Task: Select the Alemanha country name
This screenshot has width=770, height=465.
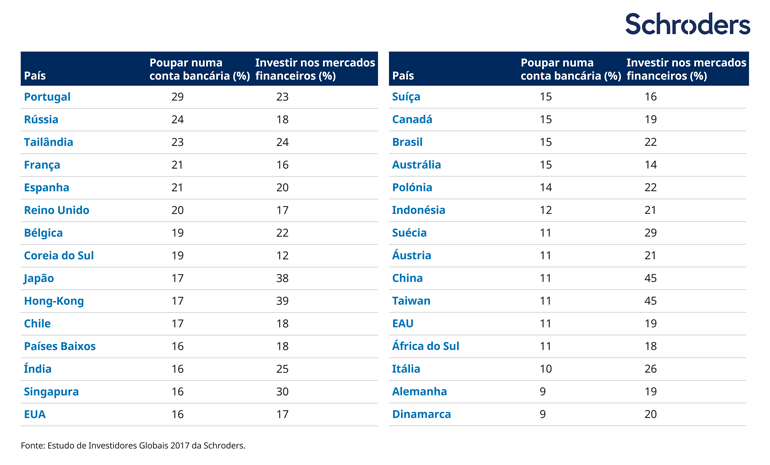Action: [419, 391]
